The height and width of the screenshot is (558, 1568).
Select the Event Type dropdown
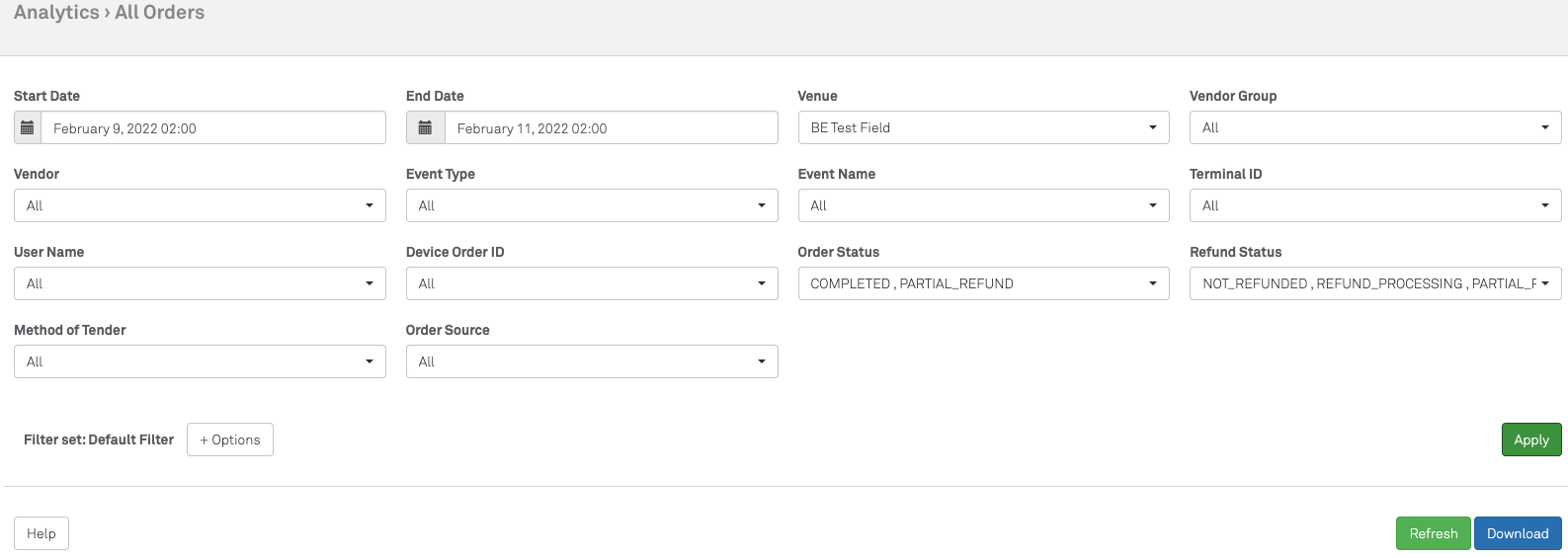[591, 205]
